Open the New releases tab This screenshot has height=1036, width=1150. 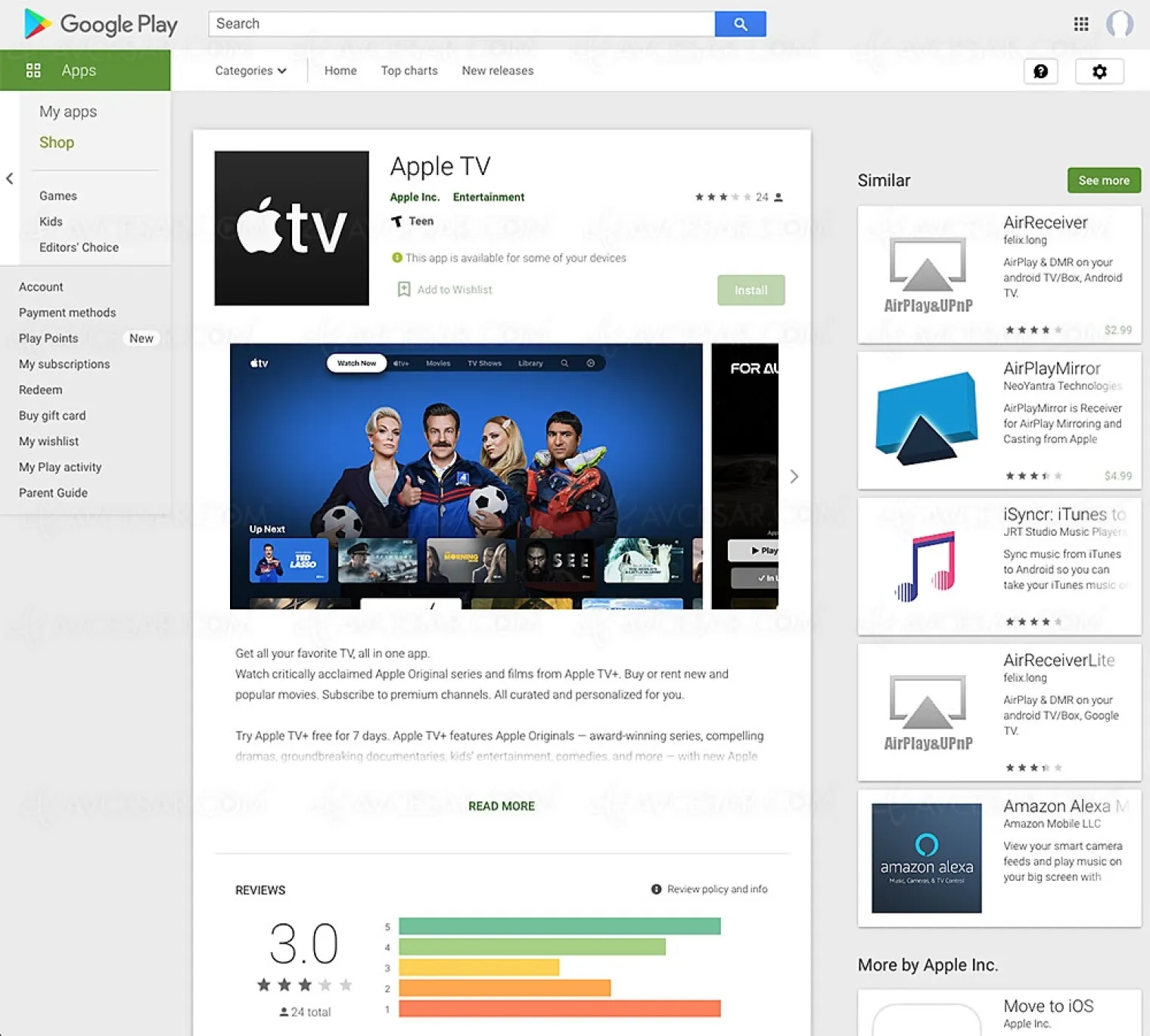tap(498, 70)
